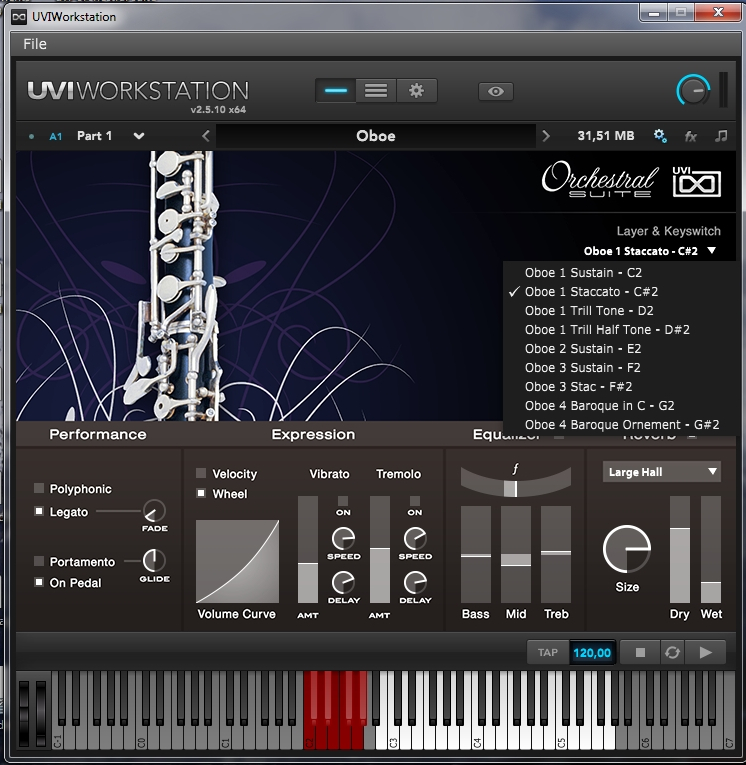Open the arpeggiator music note icon
Viewport: 746px width, 765px height.
click(x=721, y=136)
